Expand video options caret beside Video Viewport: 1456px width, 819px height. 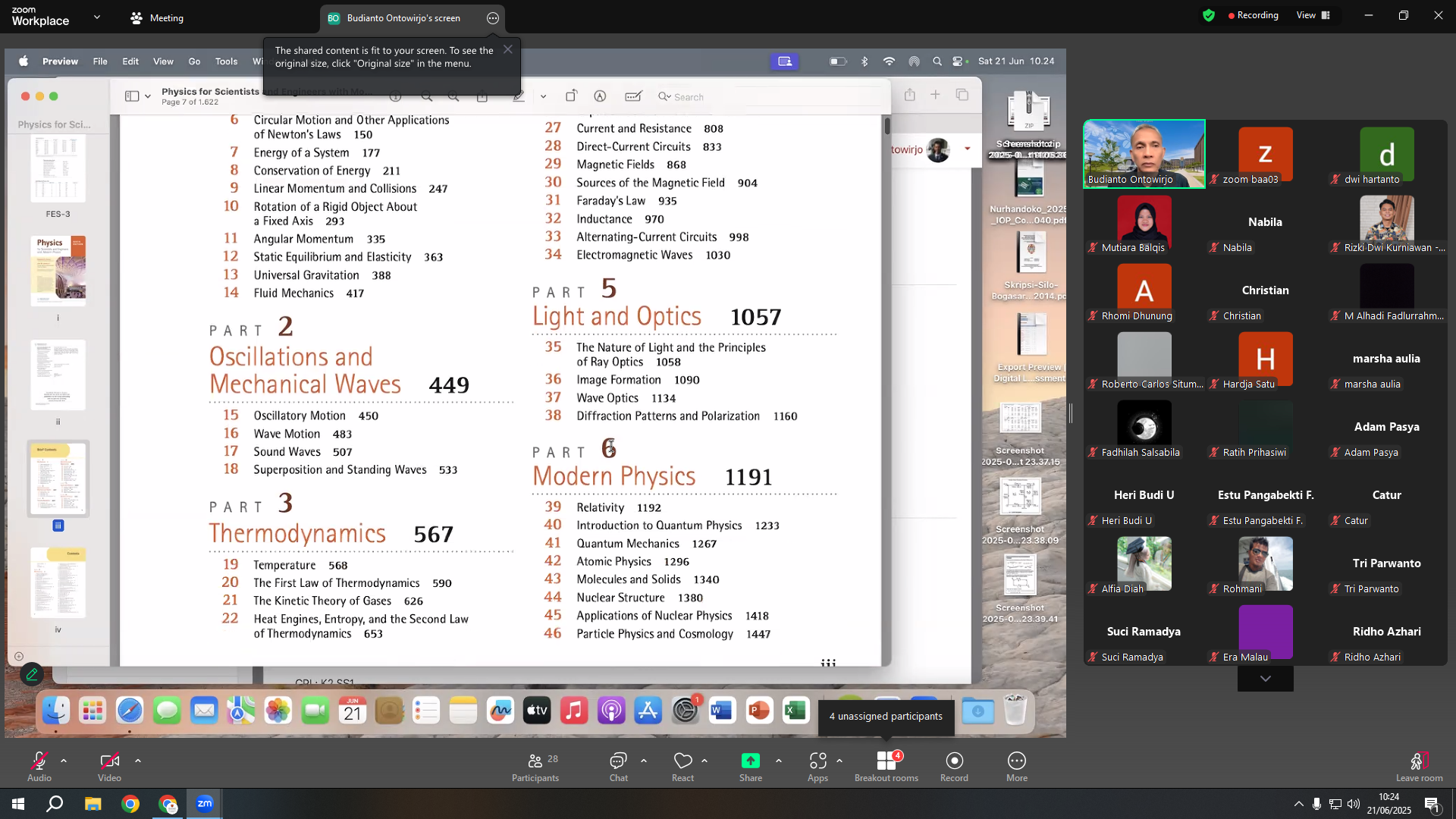pos(137,760)
